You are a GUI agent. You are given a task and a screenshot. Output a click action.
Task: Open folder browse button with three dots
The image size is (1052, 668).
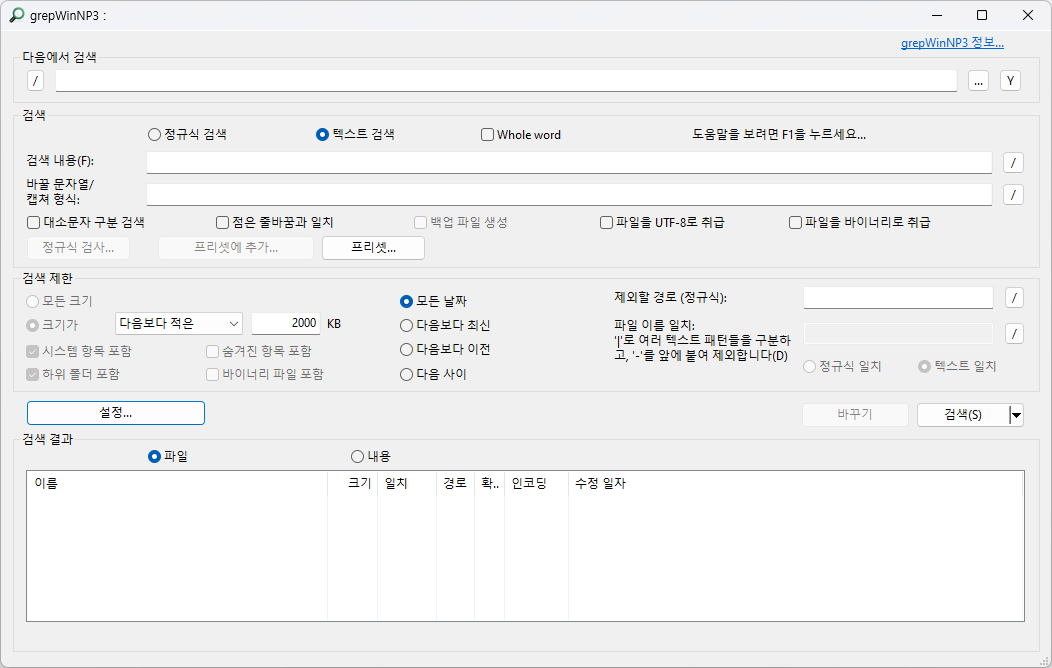point(978,80)
